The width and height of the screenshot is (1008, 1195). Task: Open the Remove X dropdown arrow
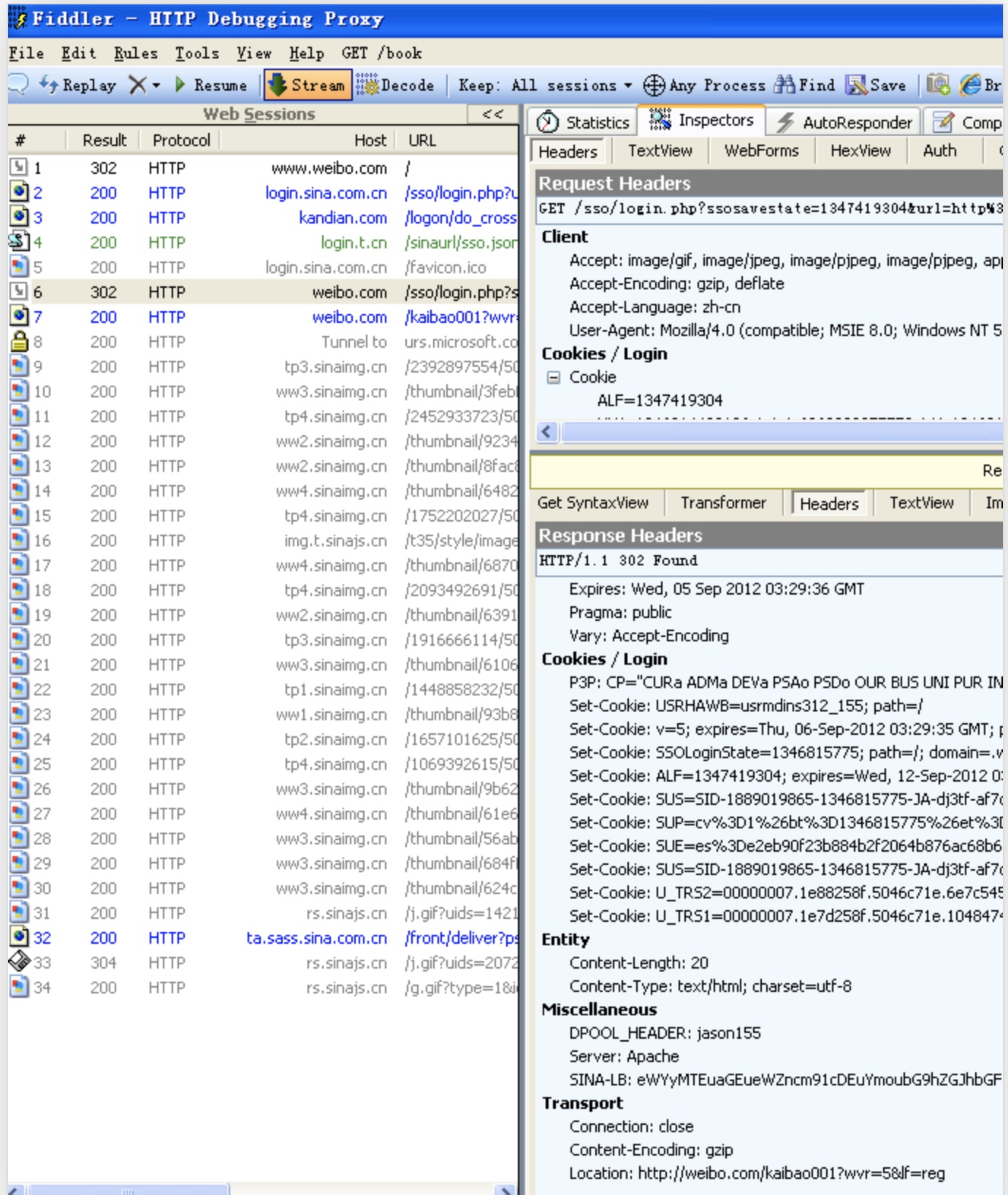pos(156,85)
